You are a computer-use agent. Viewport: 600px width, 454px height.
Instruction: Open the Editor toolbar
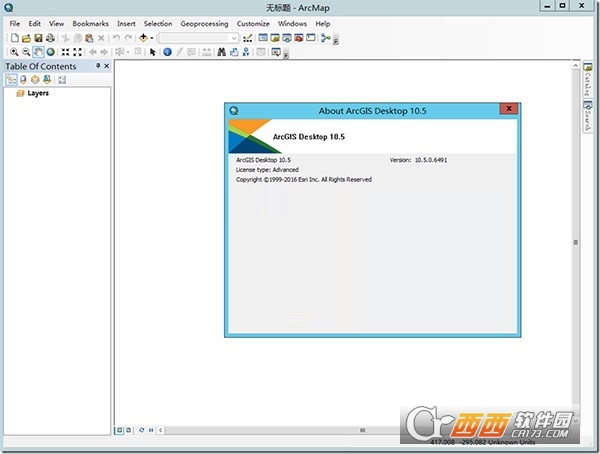pyautogui.click(x=248, y=38)
